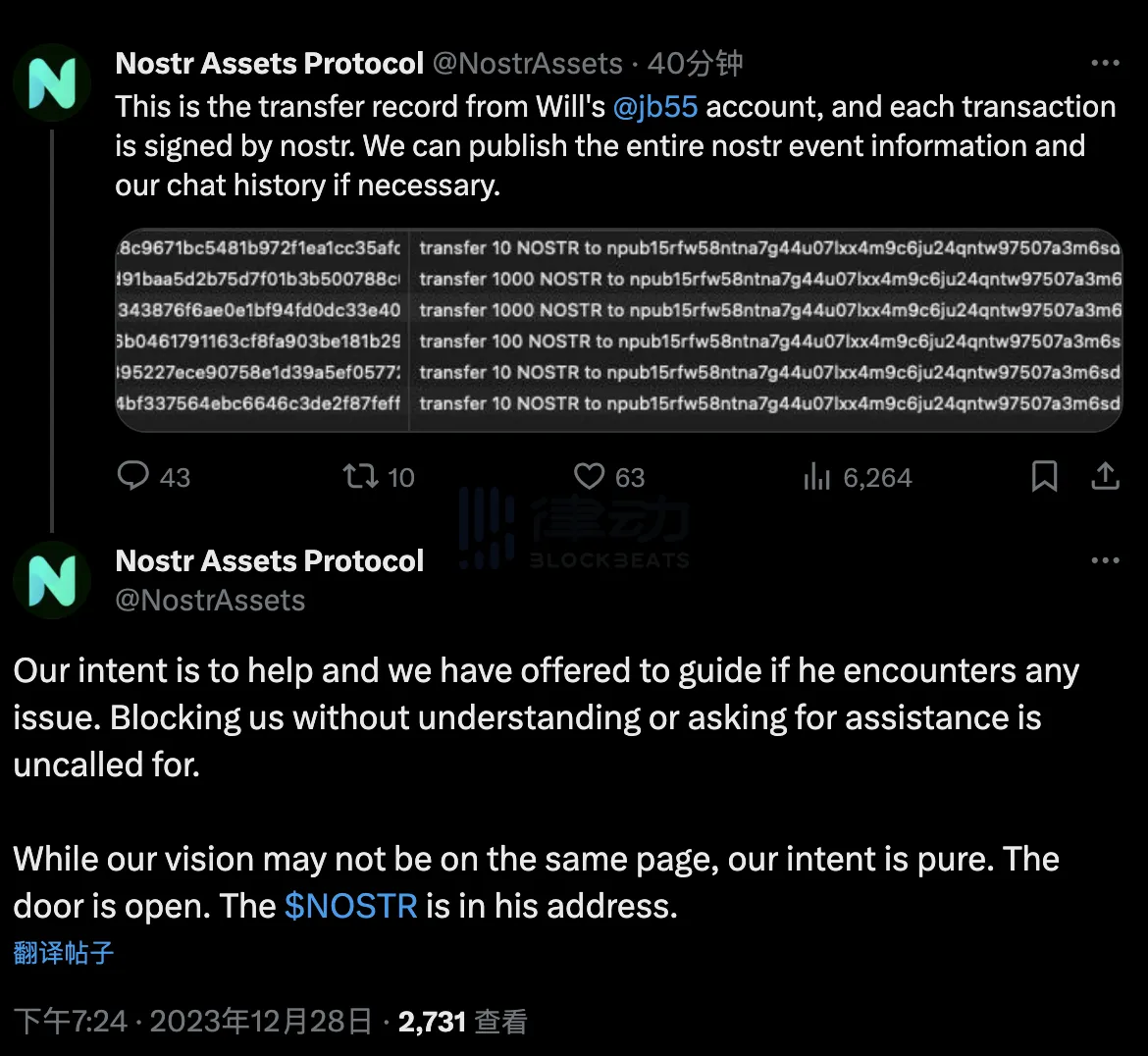Screen dimensions: 1148x1056
Task: Click the 2,731 查看 view count
Action: 462,1022
